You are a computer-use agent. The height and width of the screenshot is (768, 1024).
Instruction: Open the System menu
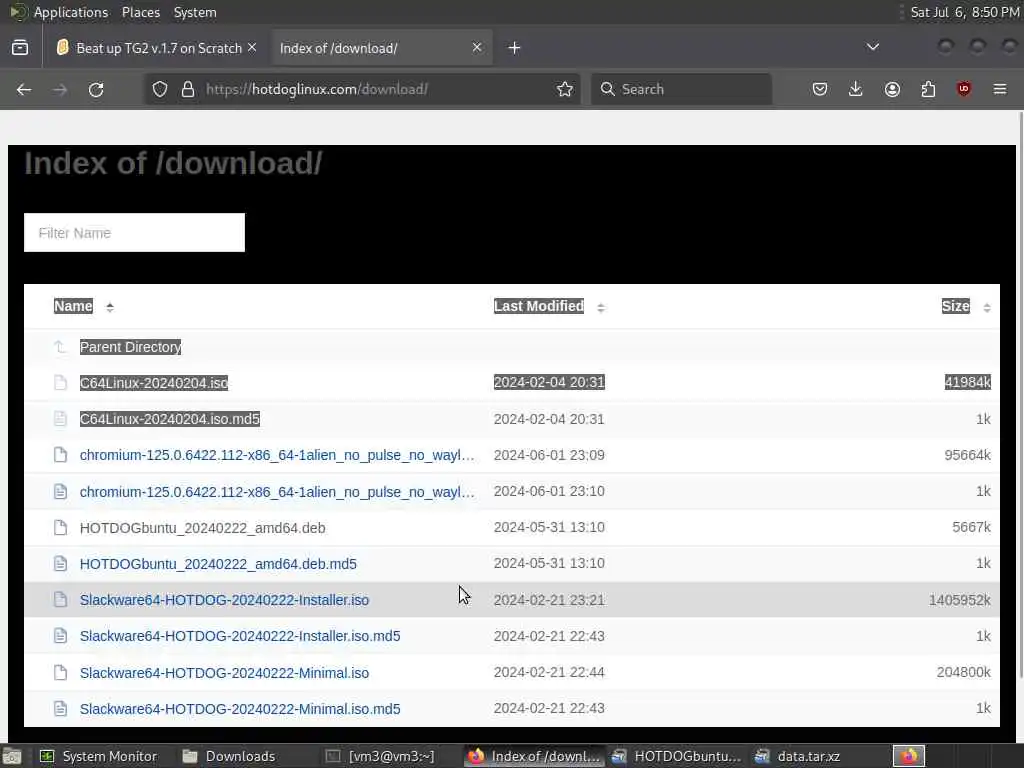pyautogui.click(x=195, y=12)
